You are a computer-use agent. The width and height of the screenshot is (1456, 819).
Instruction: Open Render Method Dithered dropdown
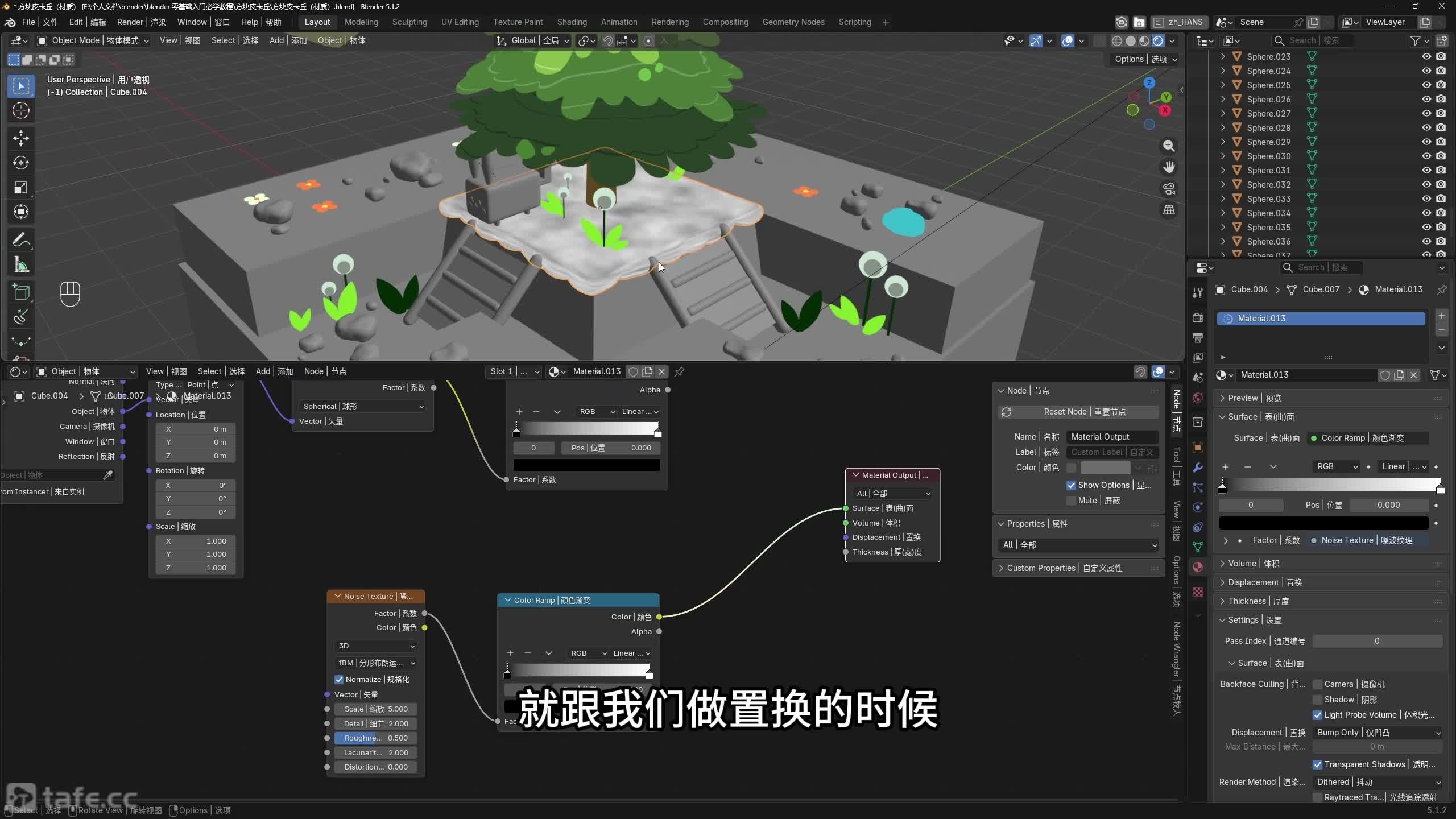[1378, 782]
